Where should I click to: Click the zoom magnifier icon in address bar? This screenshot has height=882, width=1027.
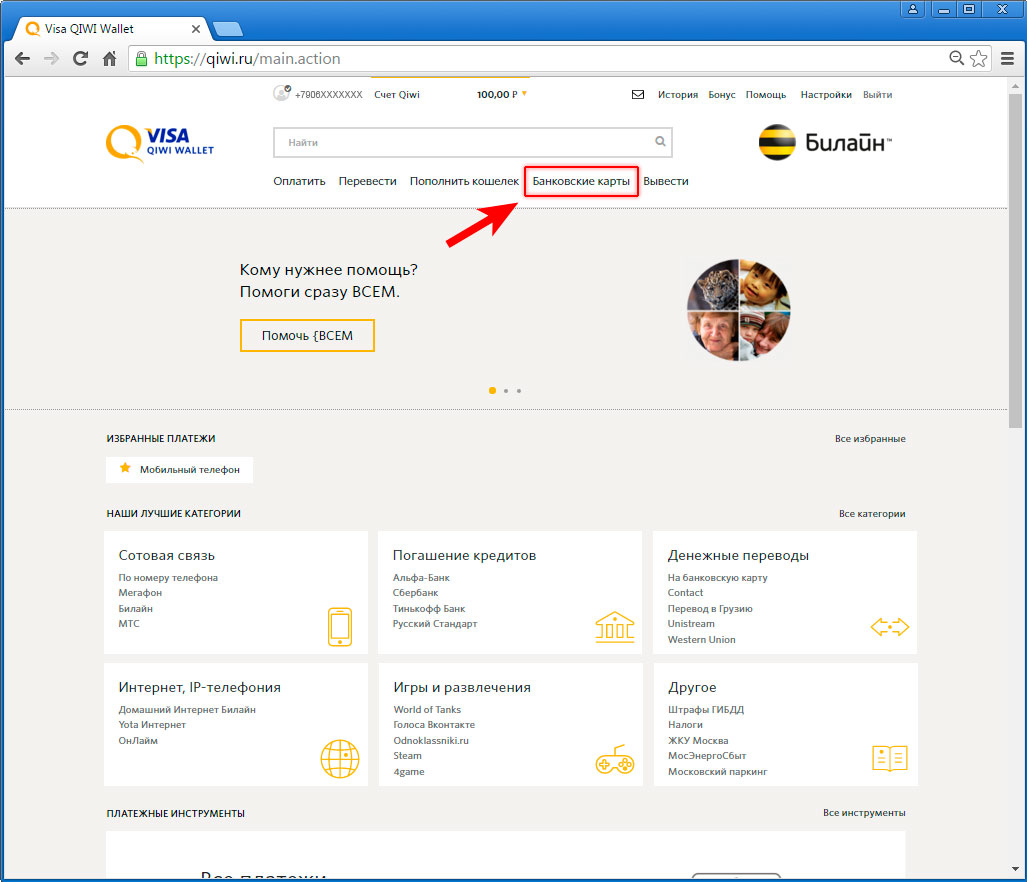coord(956,58)
